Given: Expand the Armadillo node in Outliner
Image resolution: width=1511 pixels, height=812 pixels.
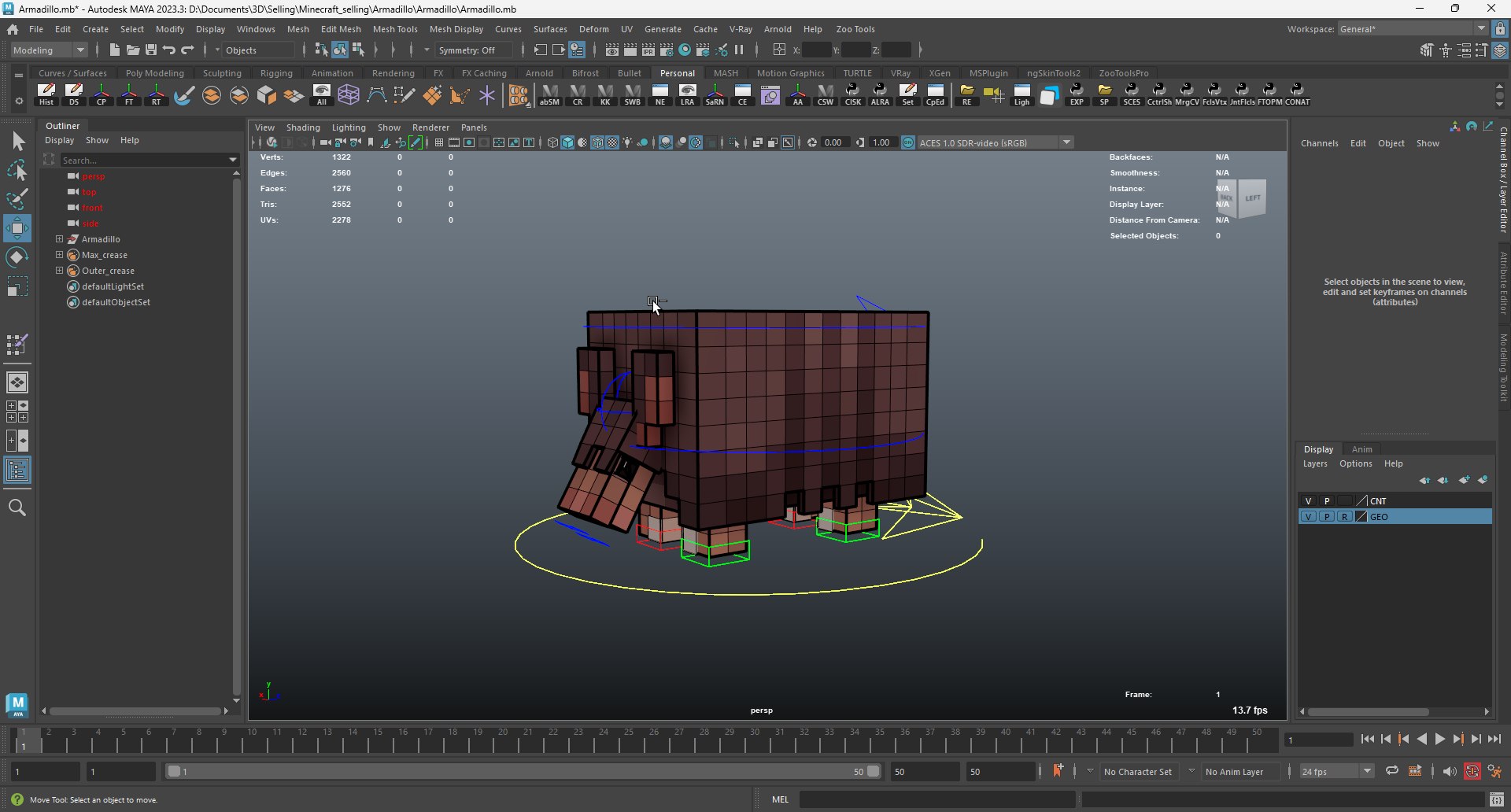Looking at the screenshot, I should (59, 239).
